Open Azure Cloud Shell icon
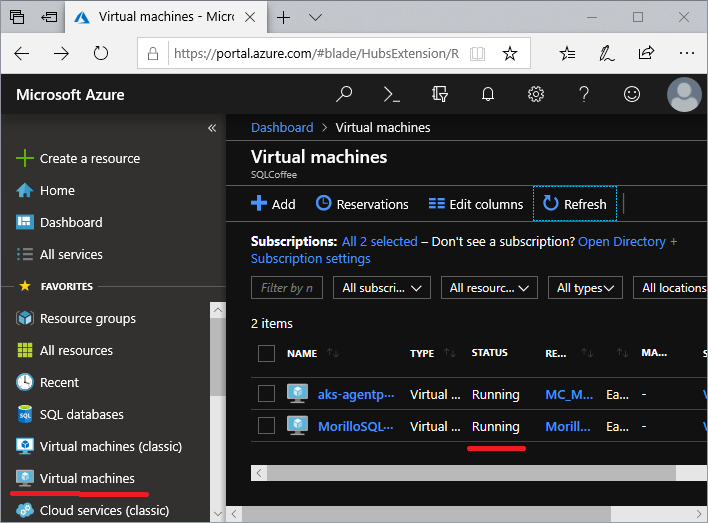708x523 pixels. click(x=392, y=94)
